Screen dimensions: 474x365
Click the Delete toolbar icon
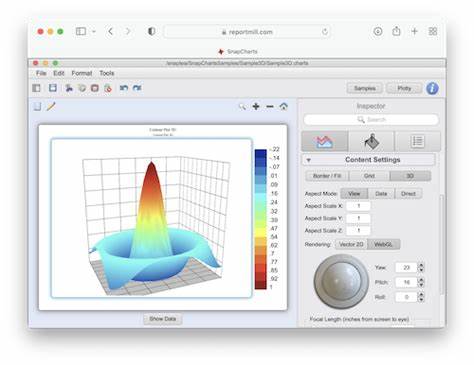pos(108,88)
